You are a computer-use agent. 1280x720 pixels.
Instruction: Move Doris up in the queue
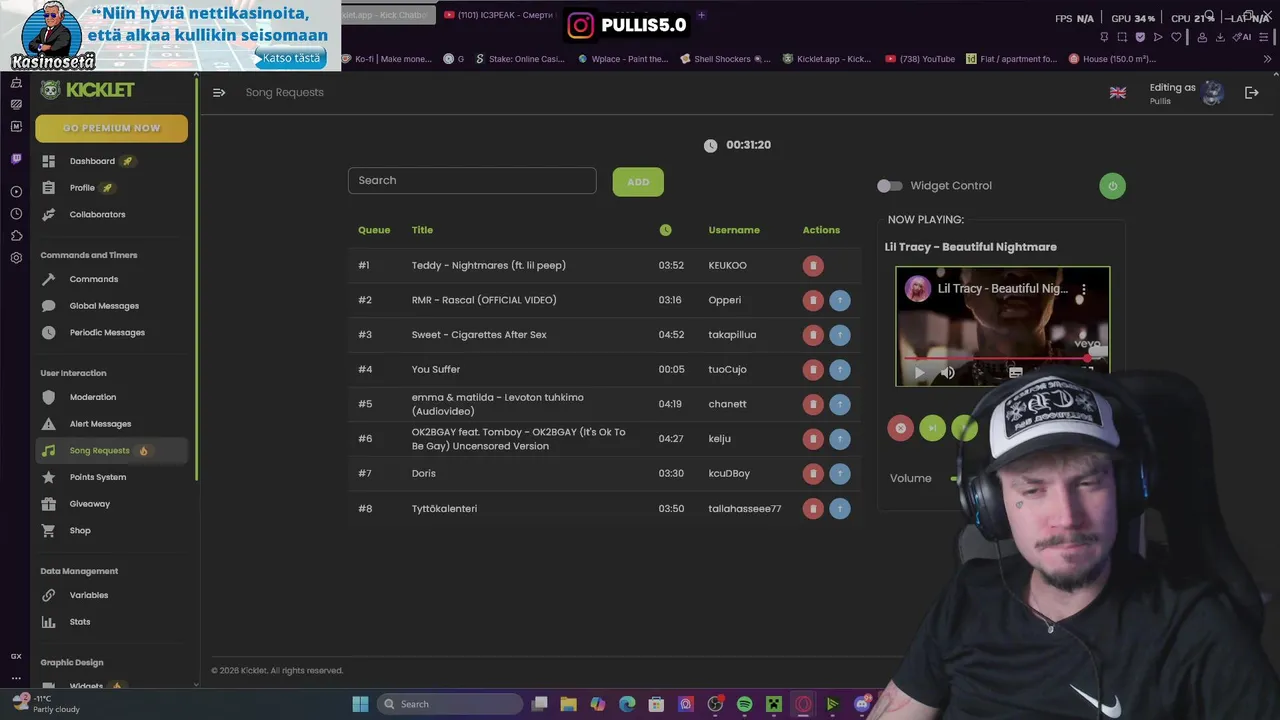[840, 473]
